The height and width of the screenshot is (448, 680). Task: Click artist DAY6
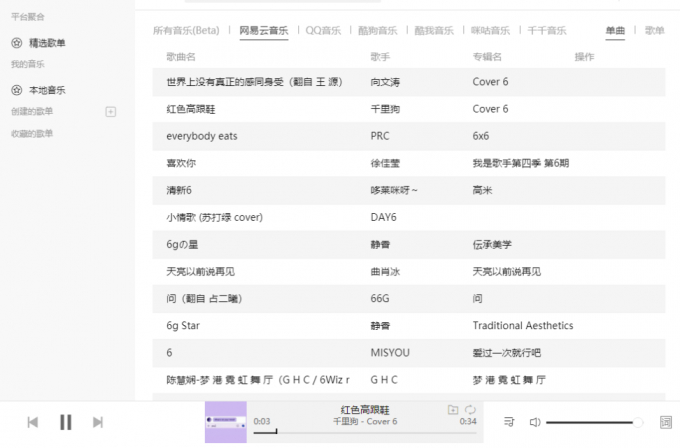click(383, 217)
